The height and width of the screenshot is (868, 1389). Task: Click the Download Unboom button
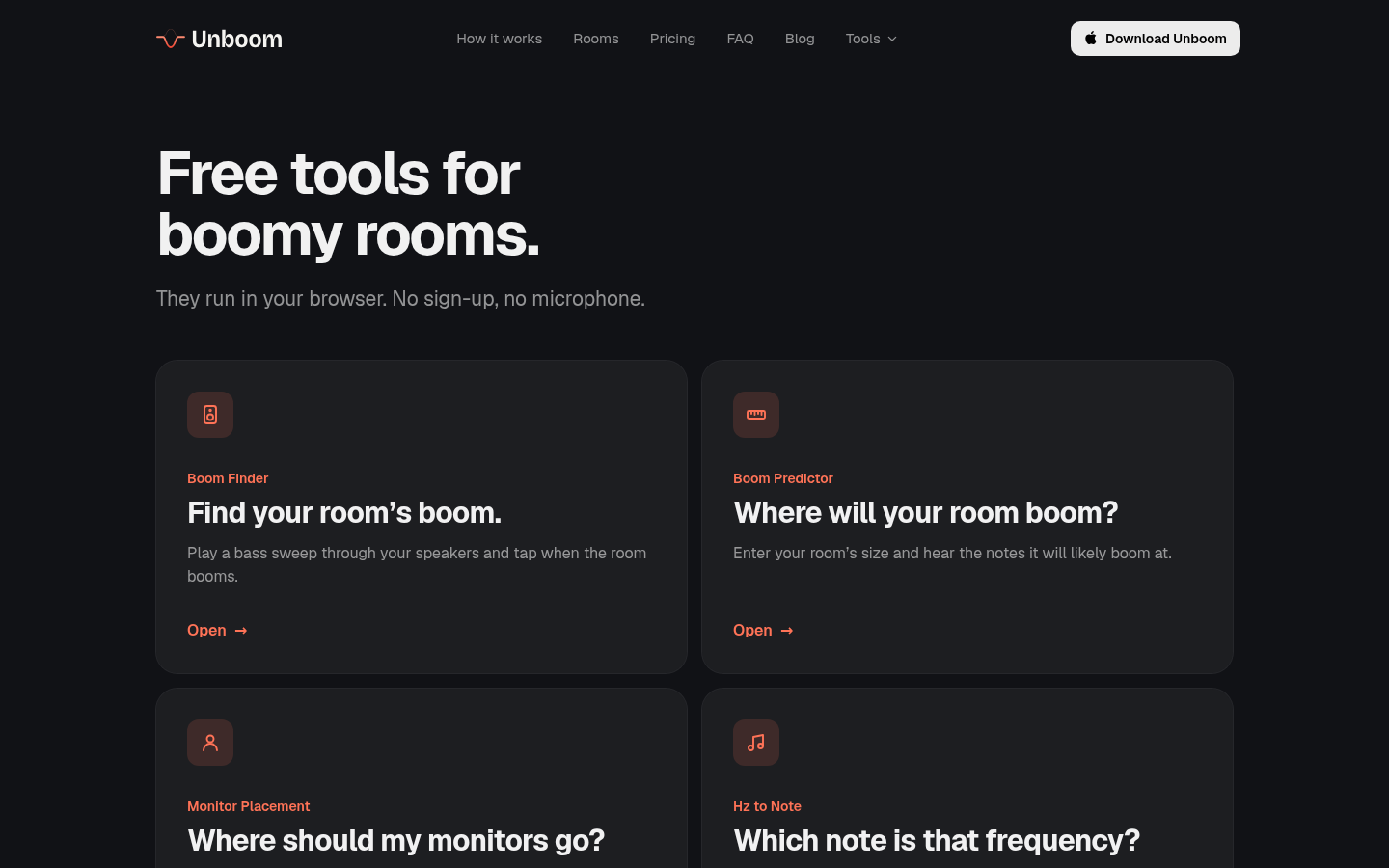point(1156,39)
